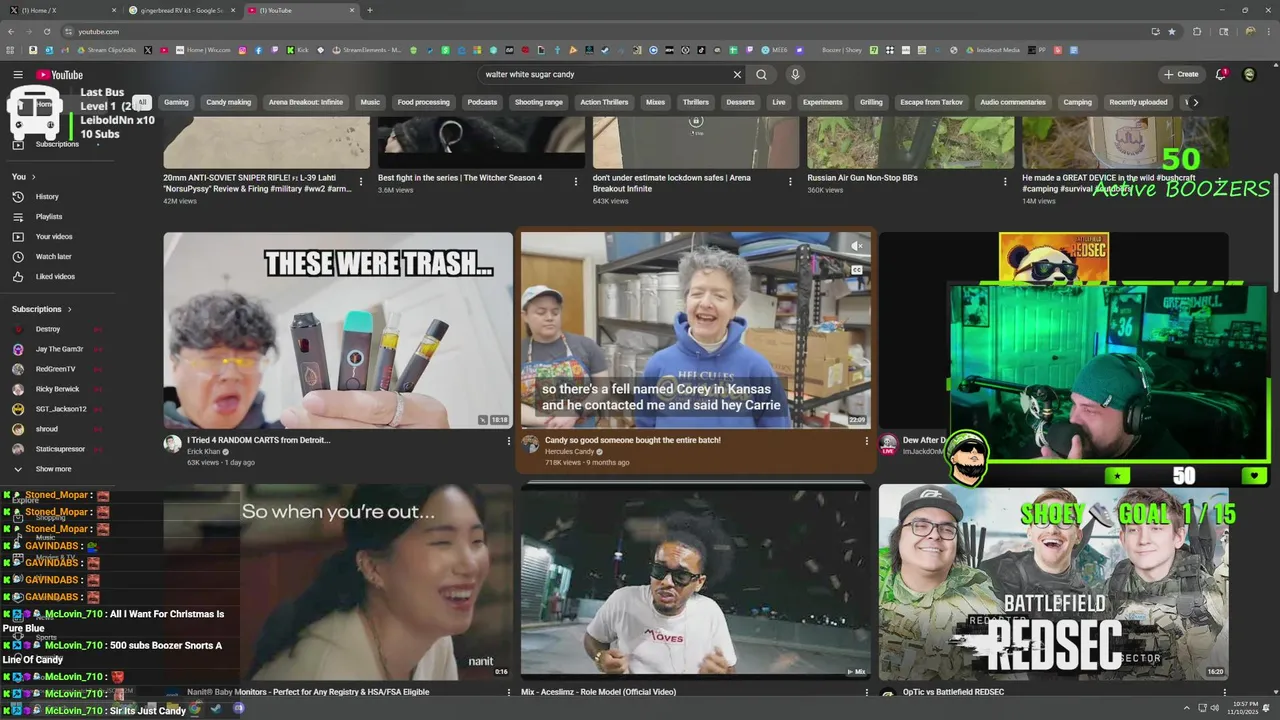Show hidden system tray icons

click(x=1187, y=708)
